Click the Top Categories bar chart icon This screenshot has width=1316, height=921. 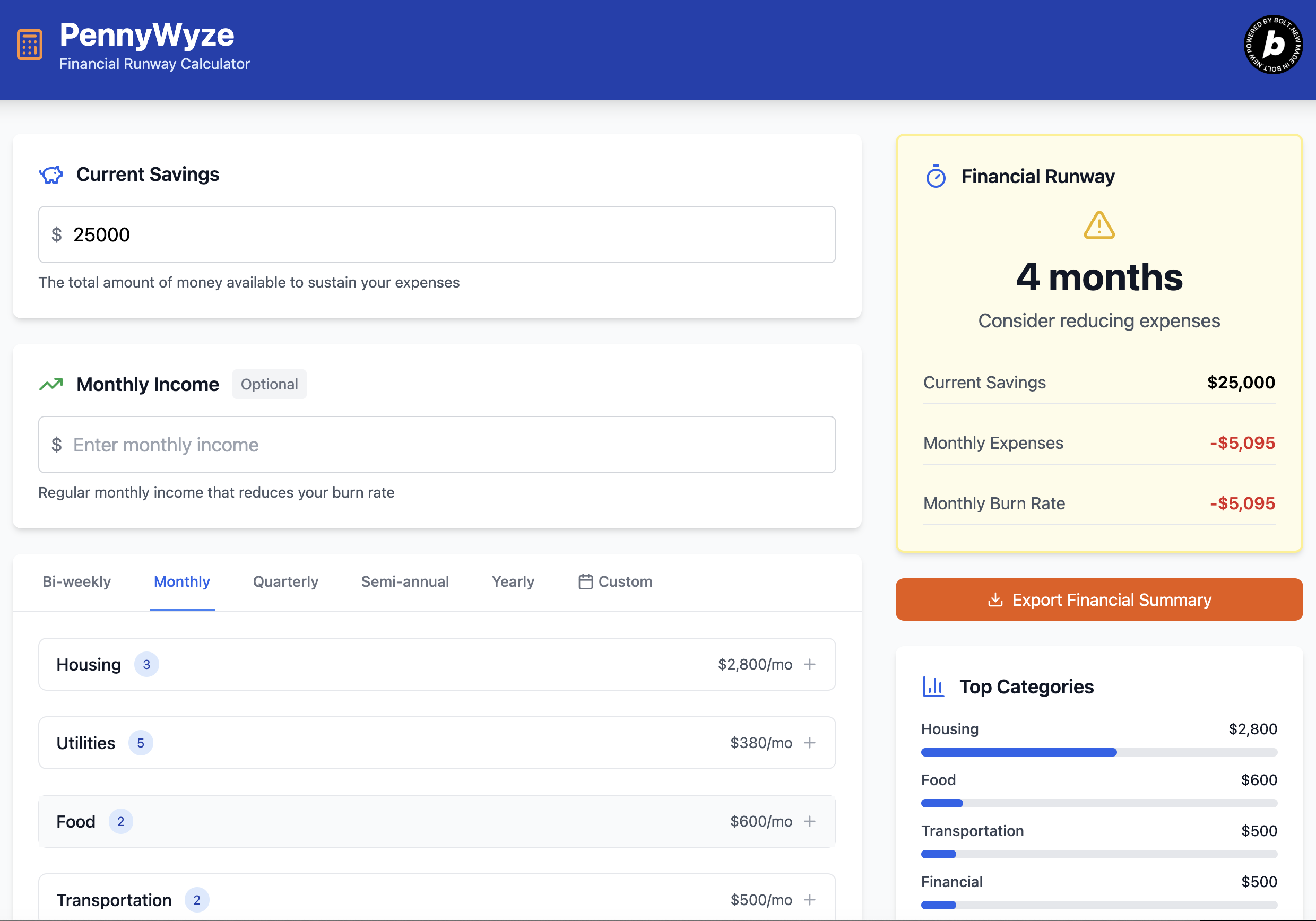[933, 687]
